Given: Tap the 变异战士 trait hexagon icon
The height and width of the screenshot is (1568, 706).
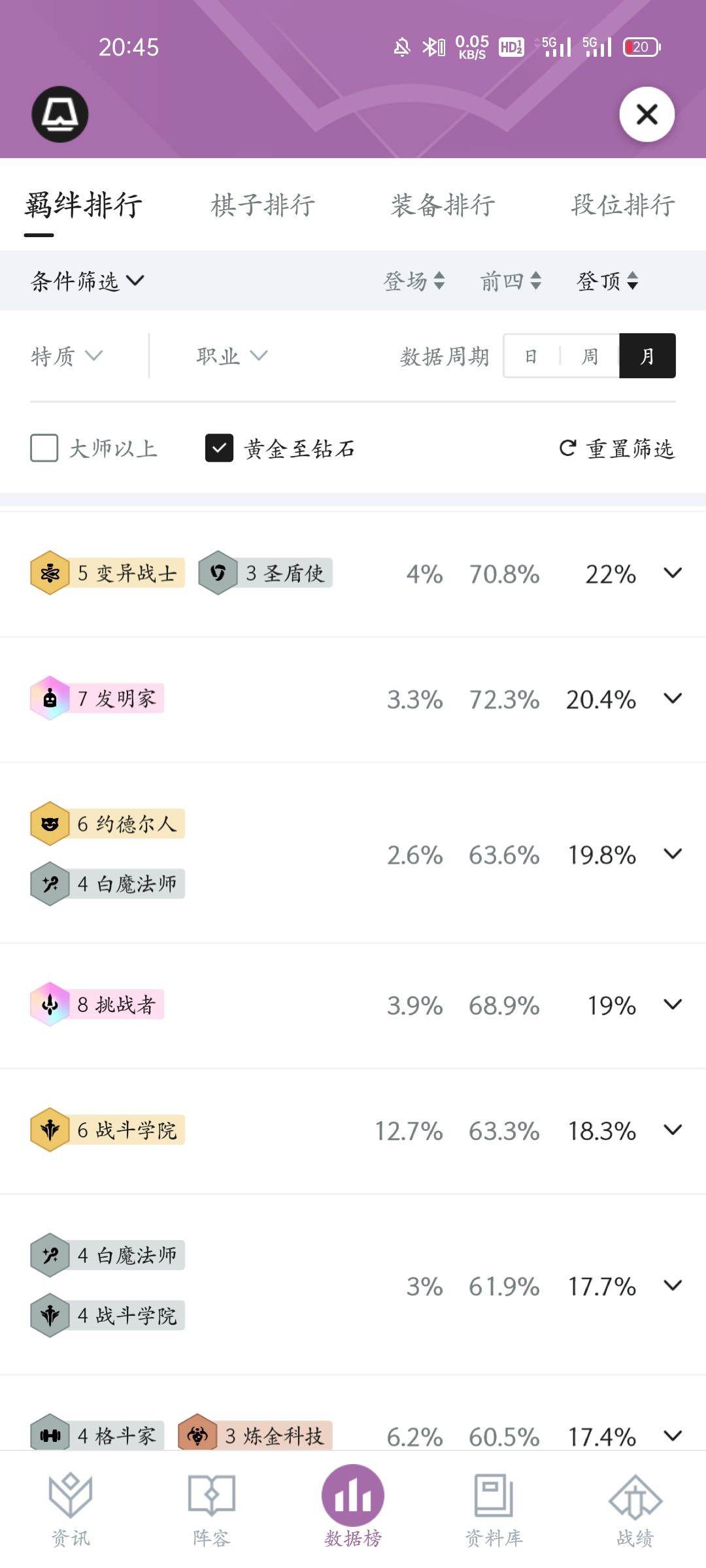Looking at the screenshot, I should pyautogui.click(x=50, y=573).
